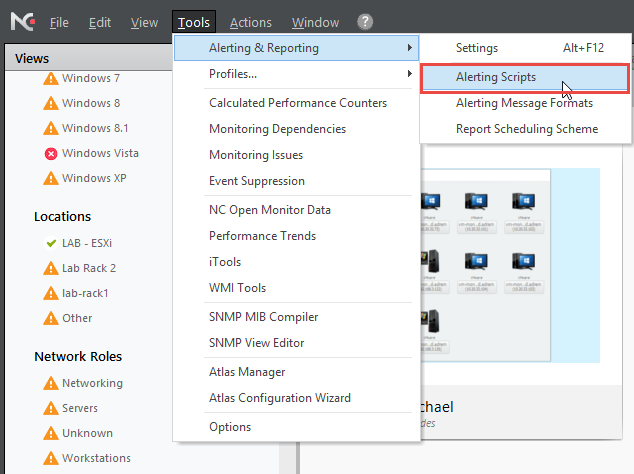
Task: Select Alerting Scripts from the submenu
Action: coord(496,77)
